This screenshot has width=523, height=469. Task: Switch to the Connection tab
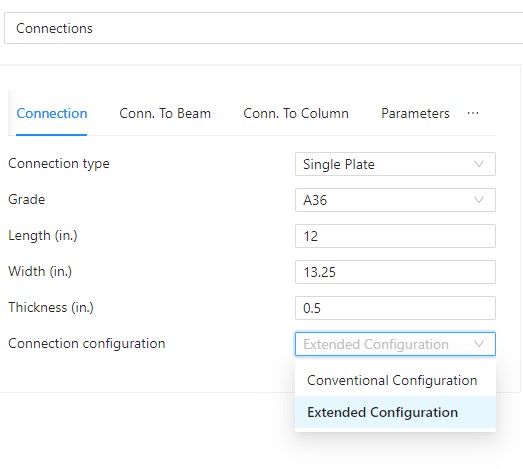coord(52,113)
